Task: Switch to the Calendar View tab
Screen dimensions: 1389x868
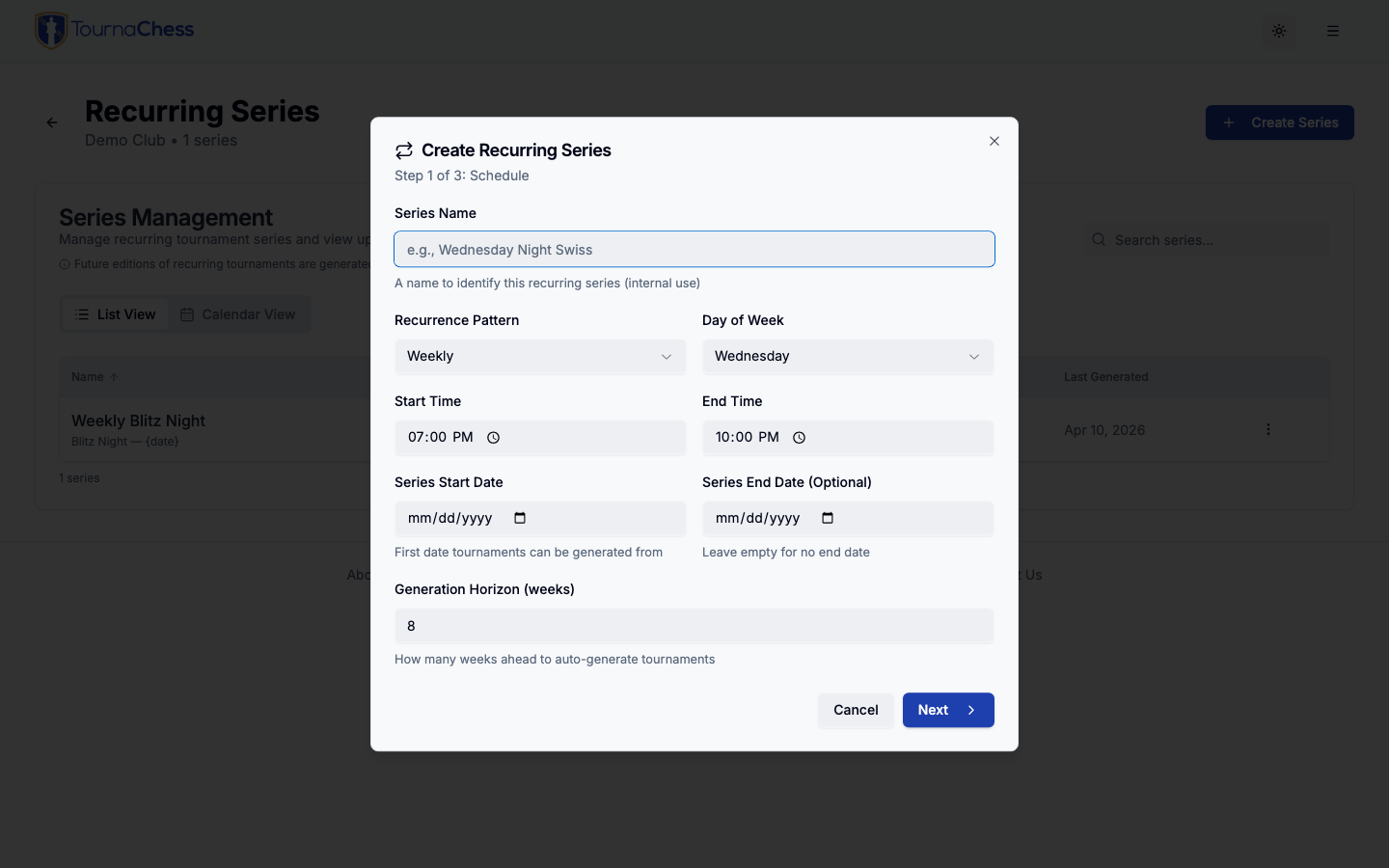Action: coord(238,314)
